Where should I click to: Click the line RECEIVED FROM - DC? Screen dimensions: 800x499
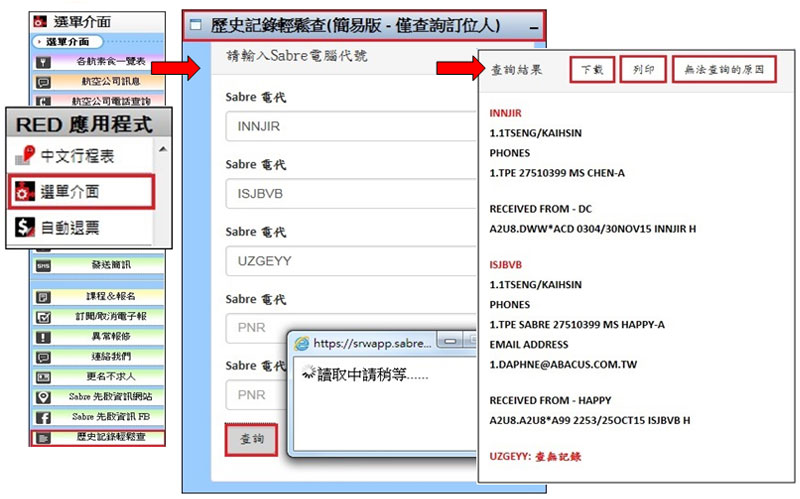540,209
